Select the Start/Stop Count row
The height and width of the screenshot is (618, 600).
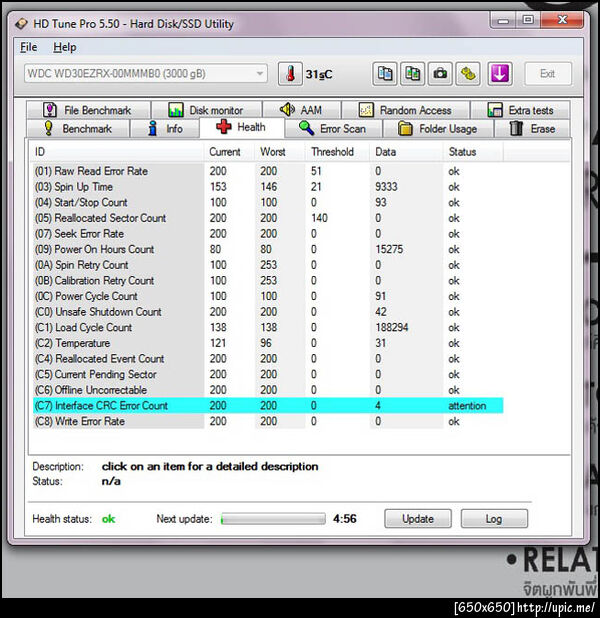(268, 203)
